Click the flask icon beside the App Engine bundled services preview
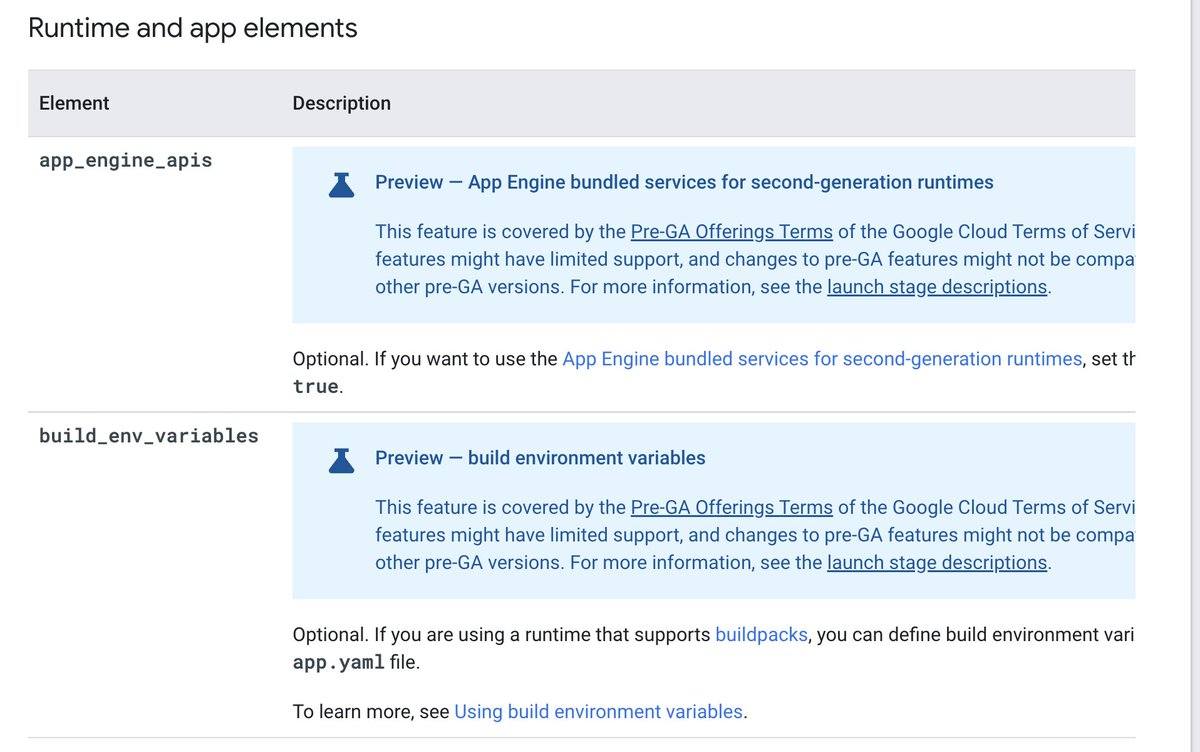 coord(342,184)
